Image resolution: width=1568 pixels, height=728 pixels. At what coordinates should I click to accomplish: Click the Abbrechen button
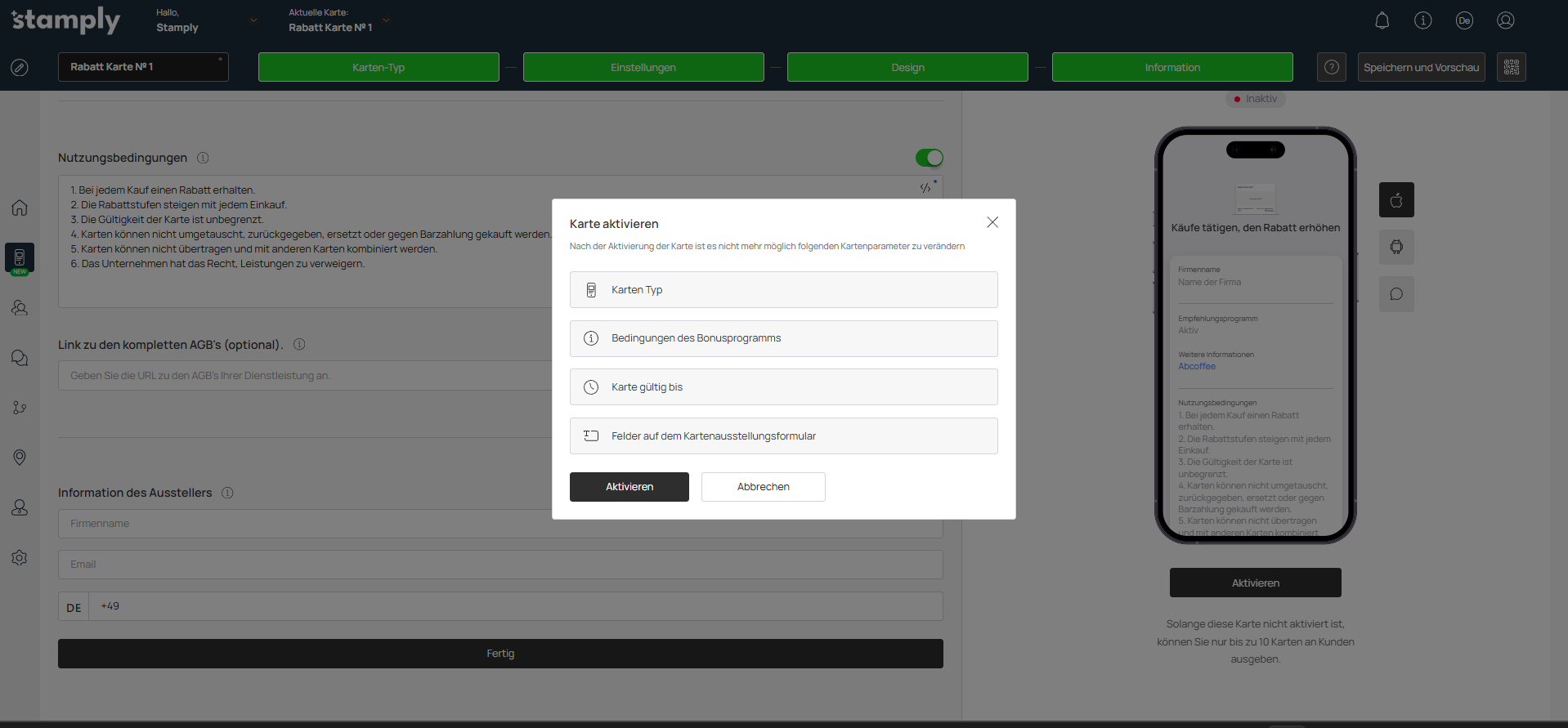[x=763, y=487]
